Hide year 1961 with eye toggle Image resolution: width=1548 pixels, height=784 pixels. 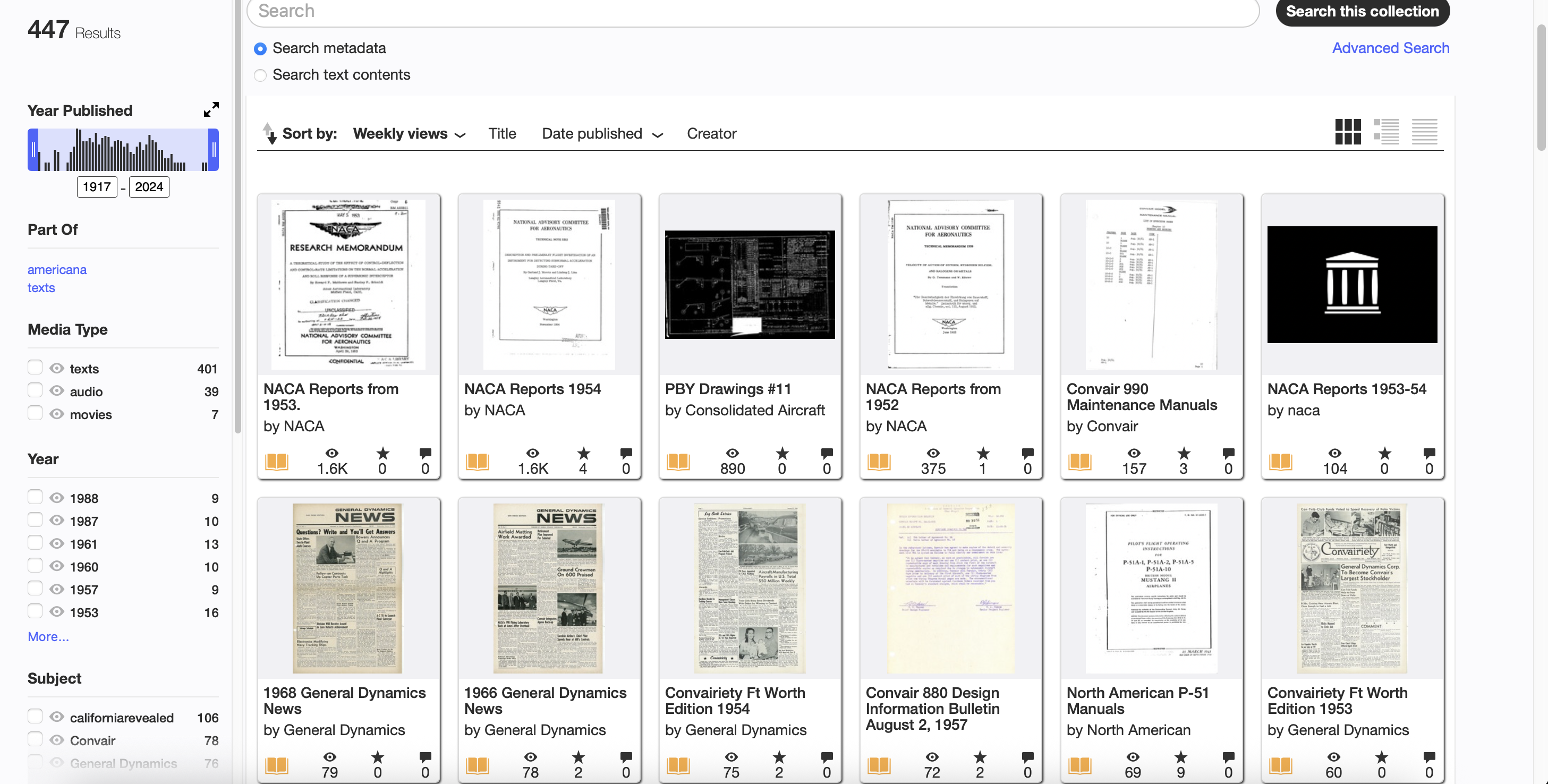[x=56, y=543]
